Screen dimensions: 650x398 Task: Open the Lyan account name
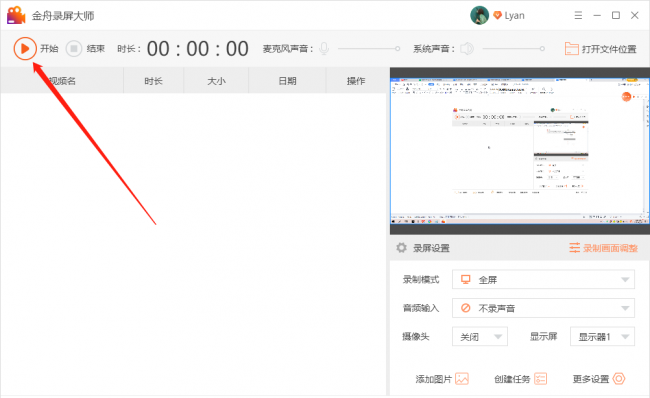point(514,16)
